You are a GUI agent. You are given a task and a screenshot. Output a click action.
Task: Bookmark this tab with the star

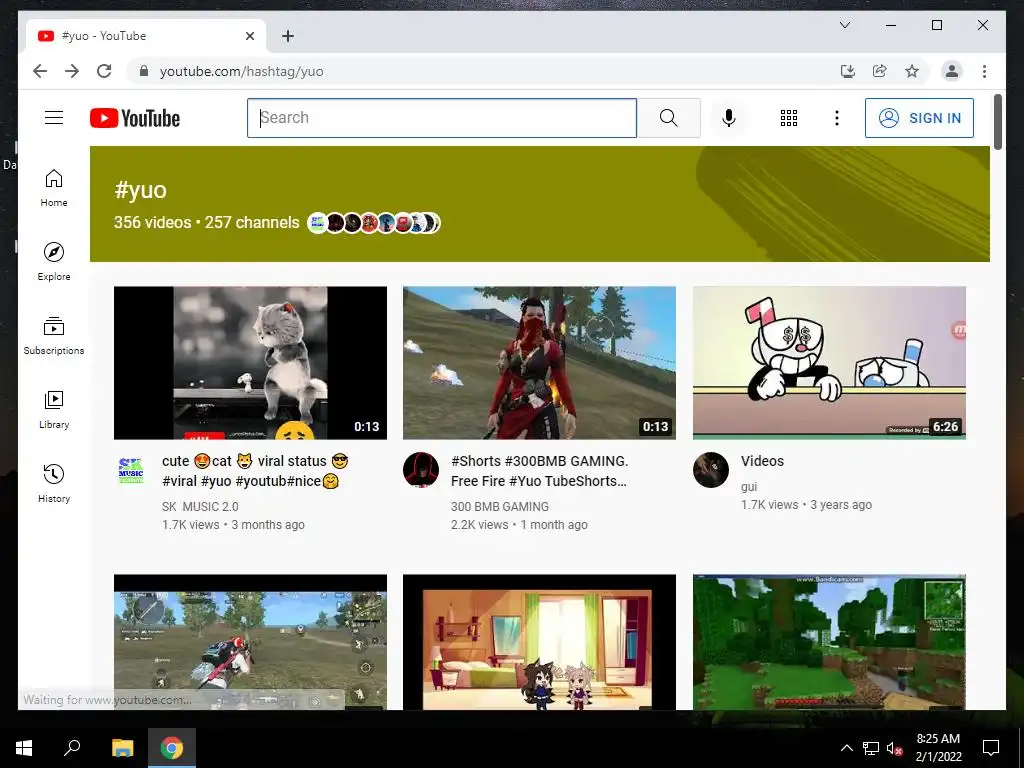click(x=912, y=71)
